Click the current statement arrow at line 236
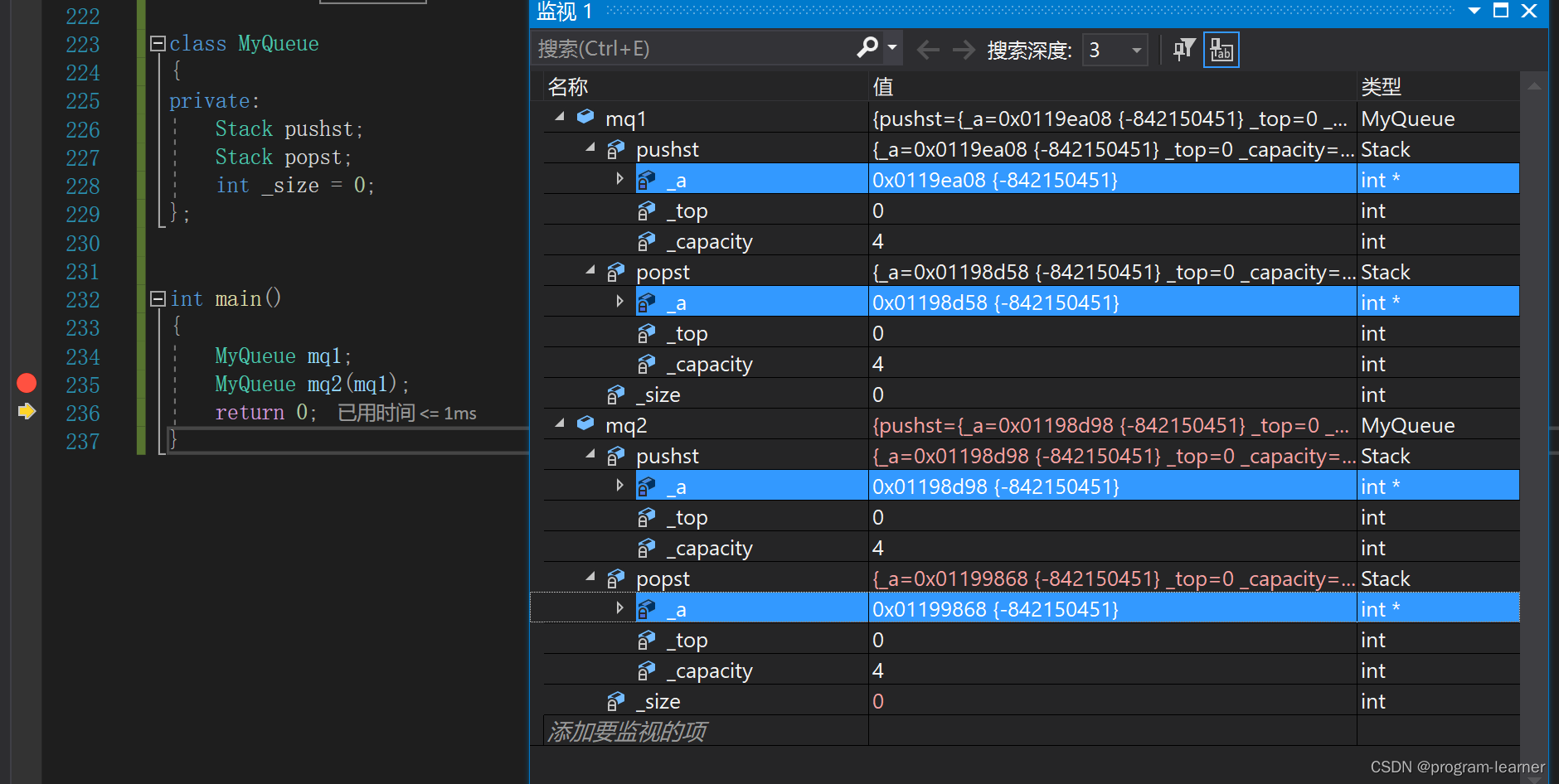1559x784 pixels. click(27, 411)
